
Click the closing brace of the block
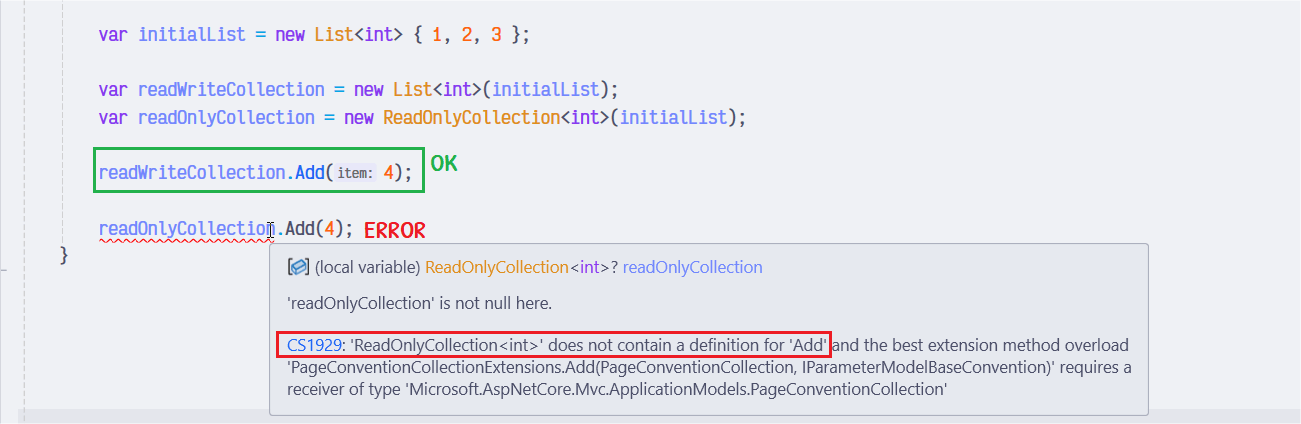tap(64, 256)
